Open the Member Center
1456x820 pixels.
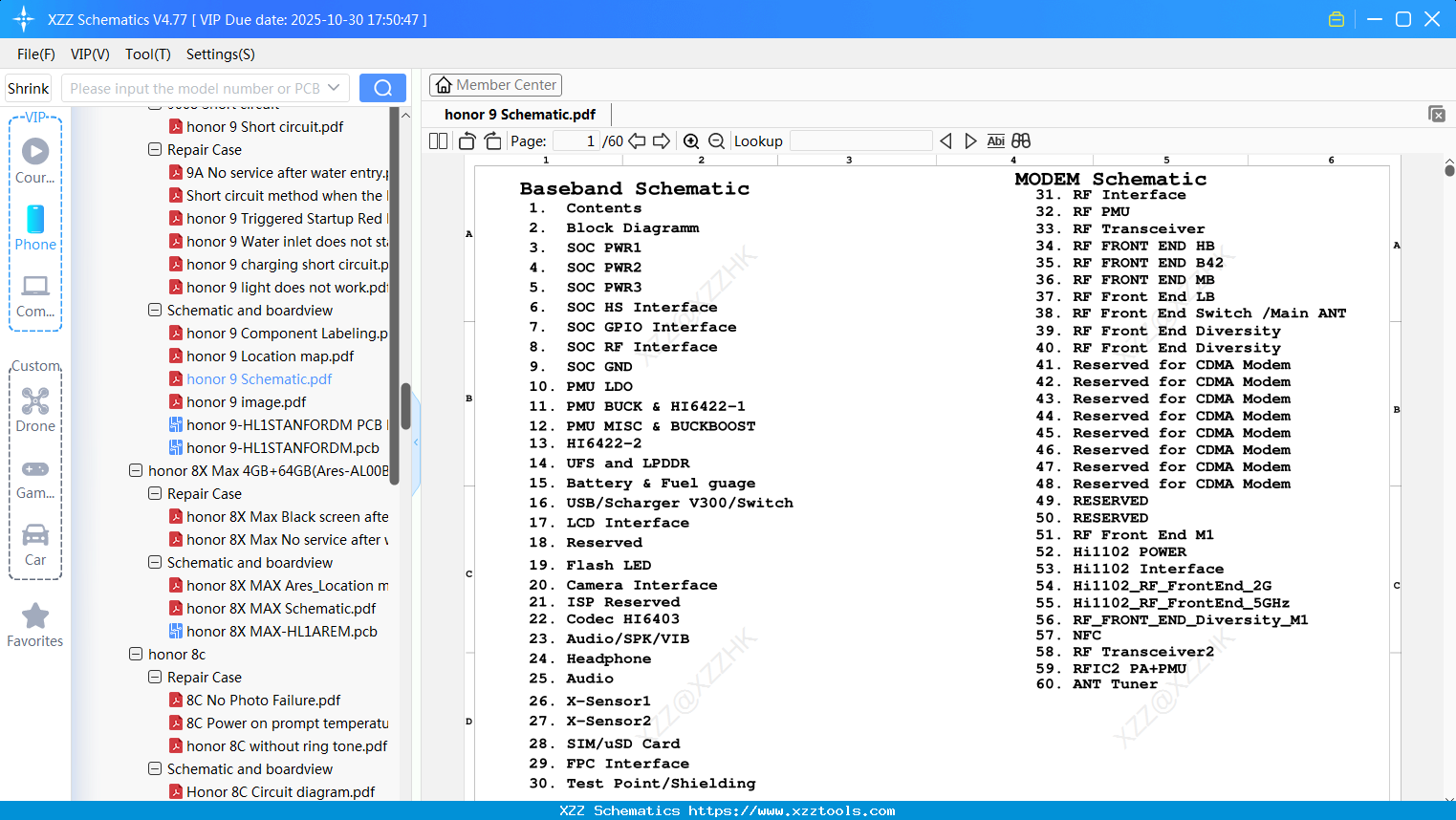point(495,85)
